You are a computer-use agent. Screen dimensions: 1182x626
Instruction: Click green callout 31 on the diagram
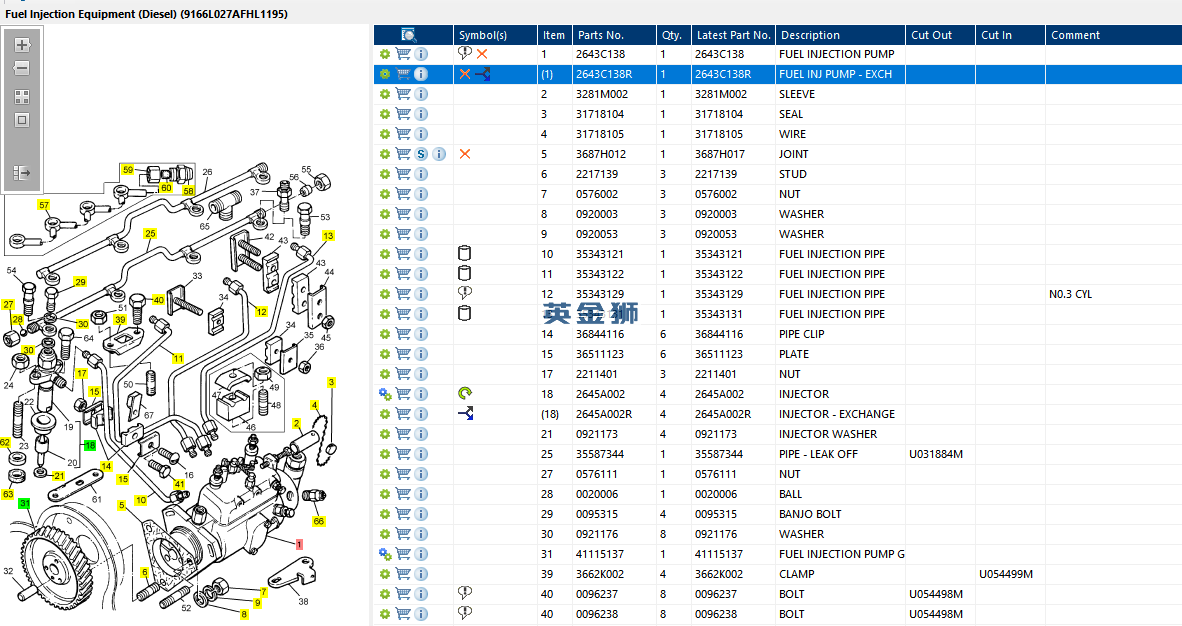[24, 503]
